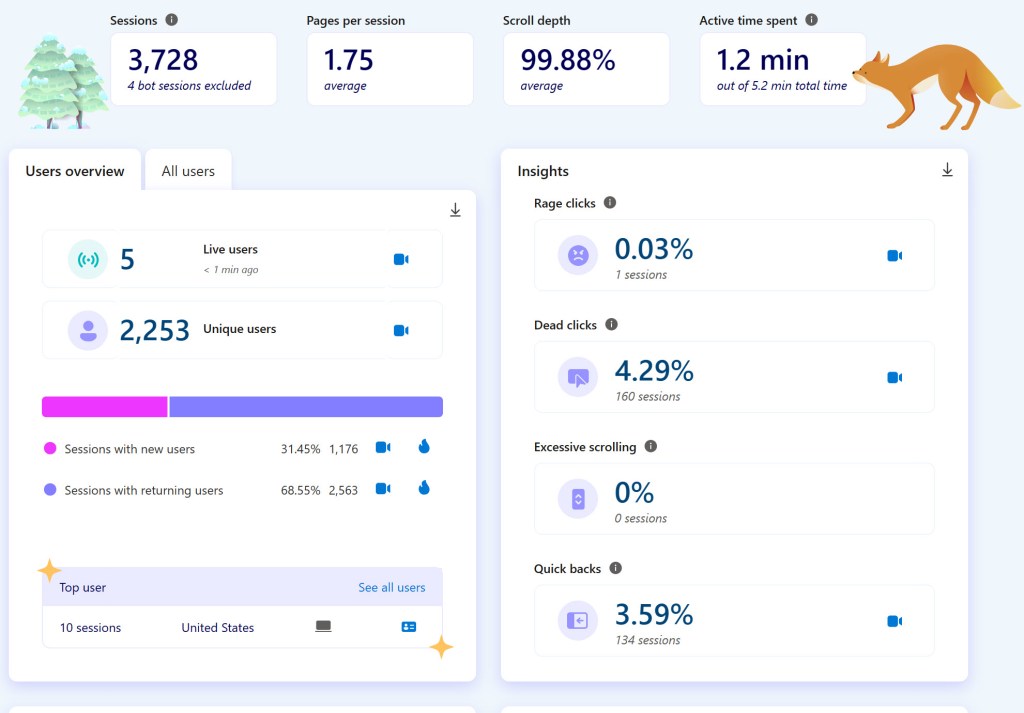Watch recordings of live users
This screenshot has width=1024, height=713.
coord(401,259)
